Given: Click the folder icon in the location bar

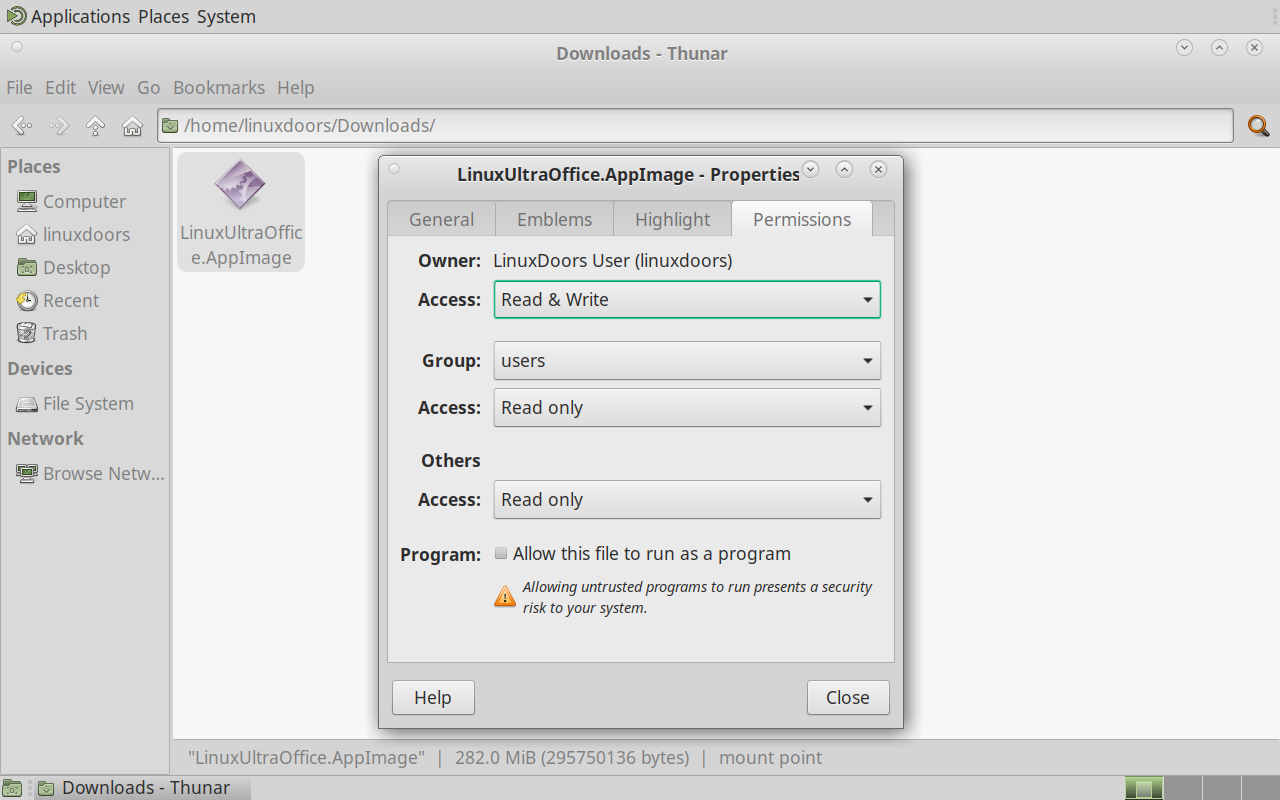Looking at the screenshot, I should 170,126.
